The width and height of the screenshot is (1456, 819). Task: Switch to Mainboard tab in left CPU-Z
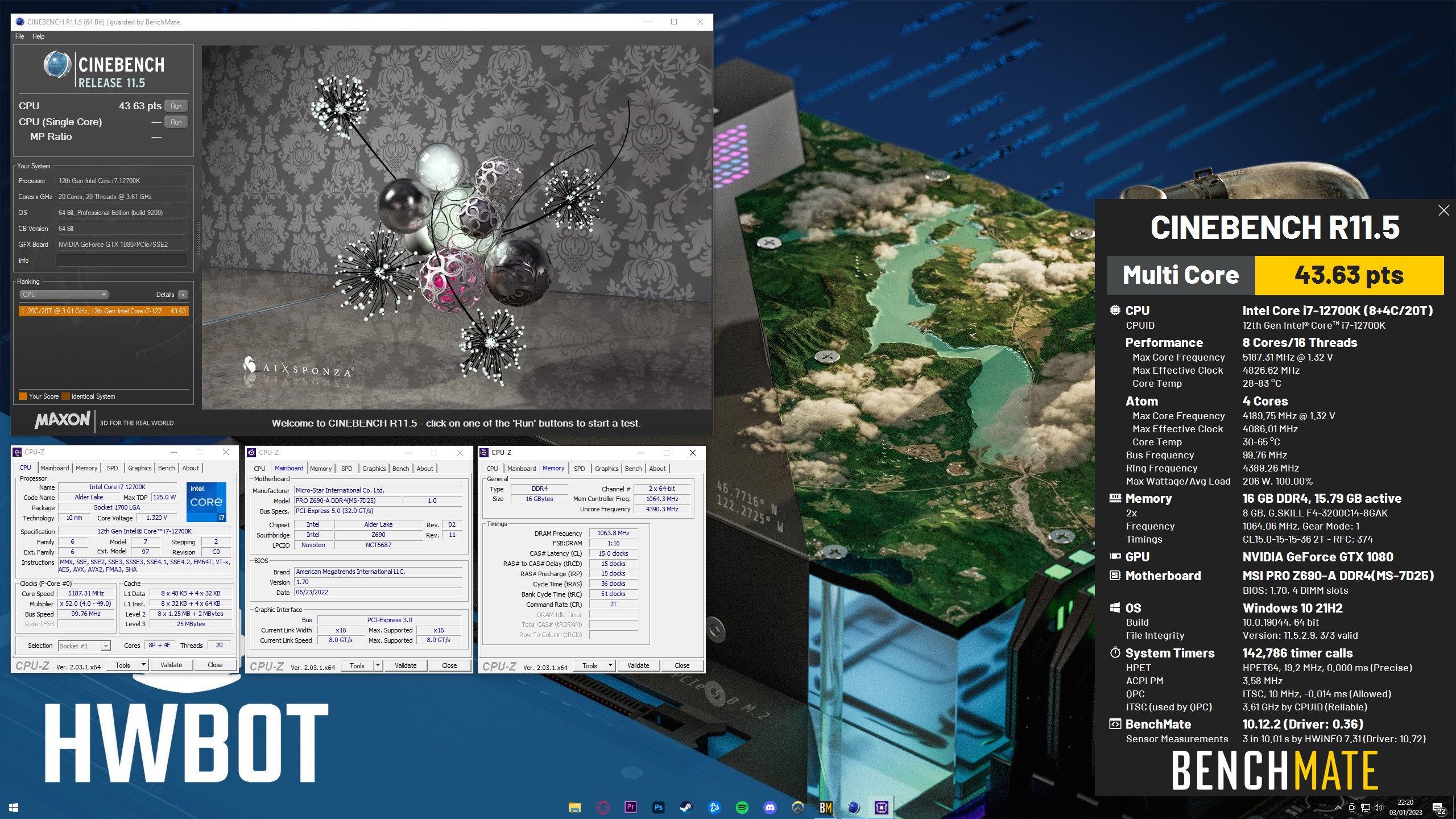(x=55, y=468)
